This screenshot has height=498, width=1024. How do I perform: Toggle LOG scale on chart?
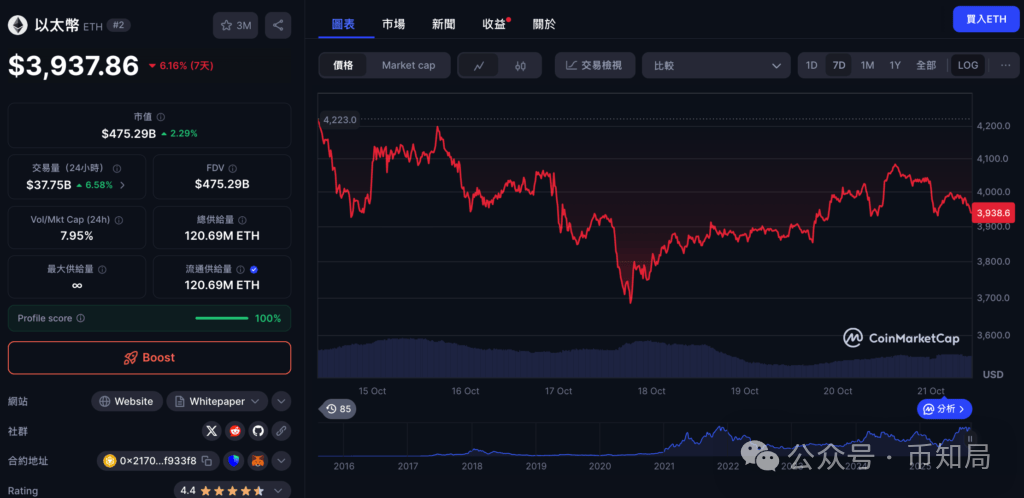click(968, 65)
